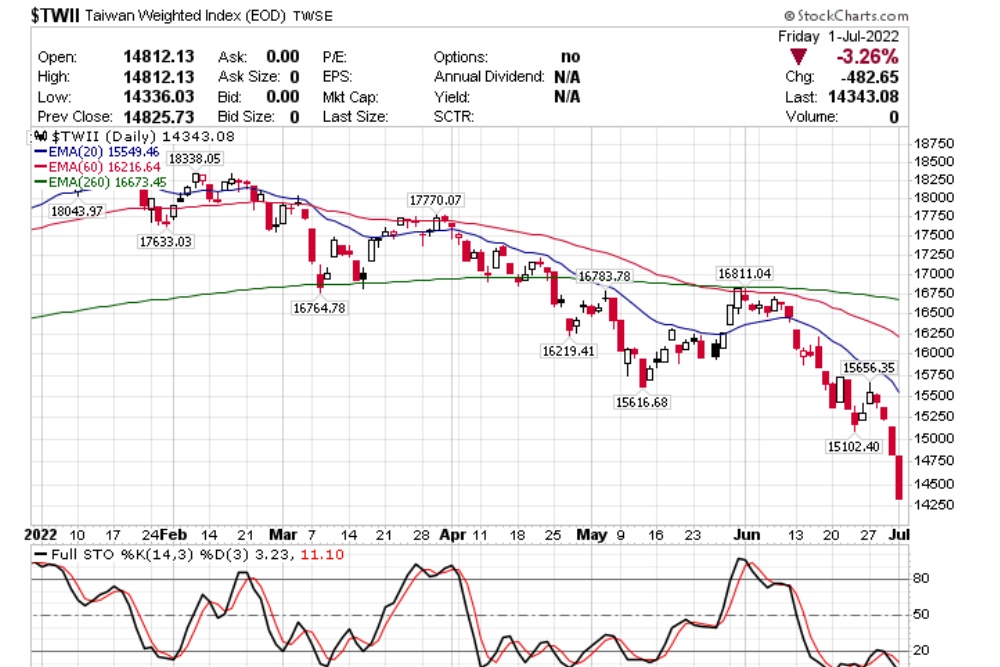
Task: Select the -3.26% percent change value
Action: coord(867,57)
